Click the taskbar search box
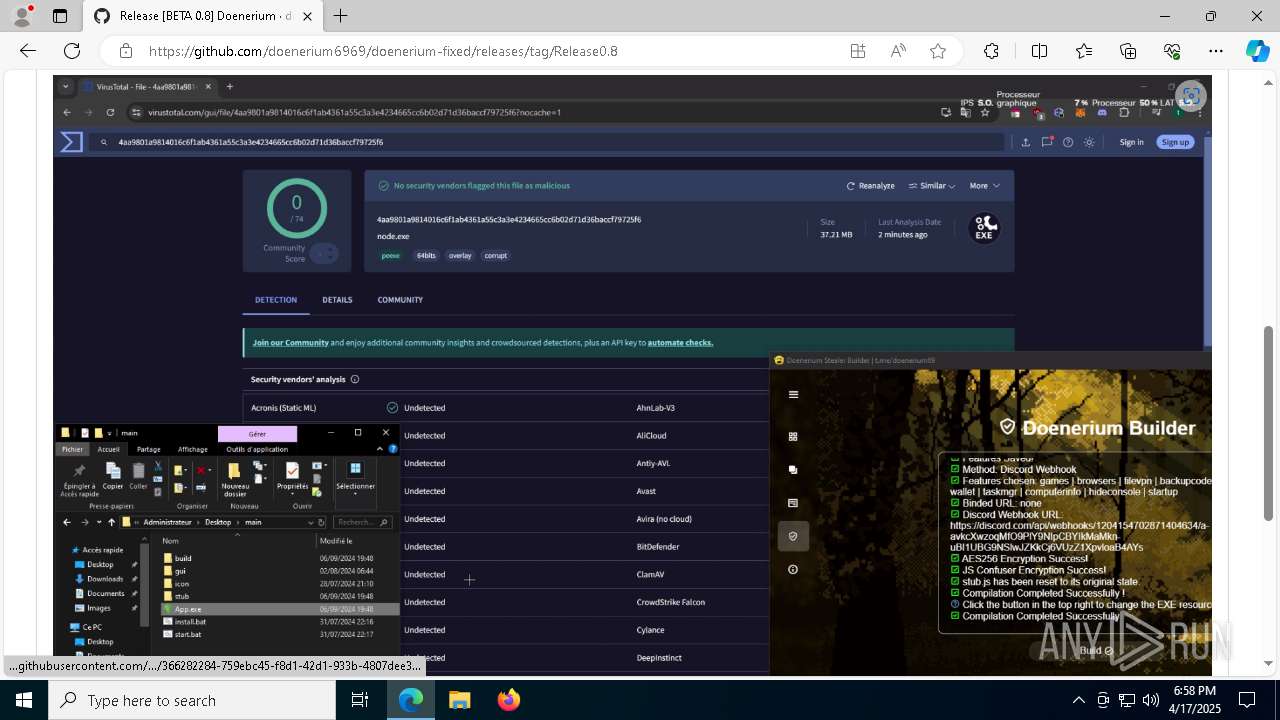This screenshot has width=1280, height=720. (193, 700)
